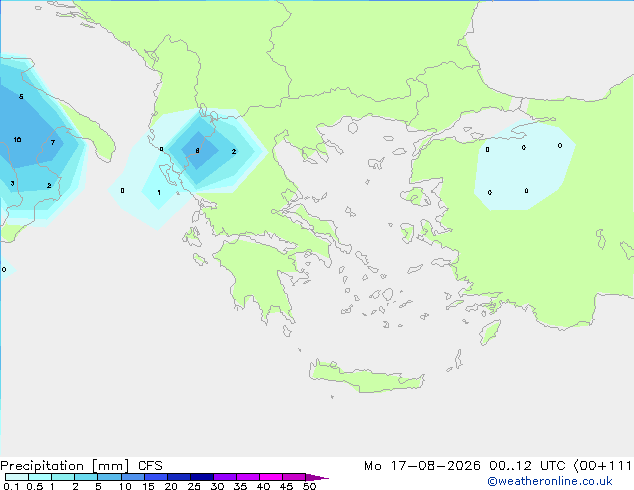Click the weatheronline.co.uk copyright link
634x490 pixels.
(549, 481)
